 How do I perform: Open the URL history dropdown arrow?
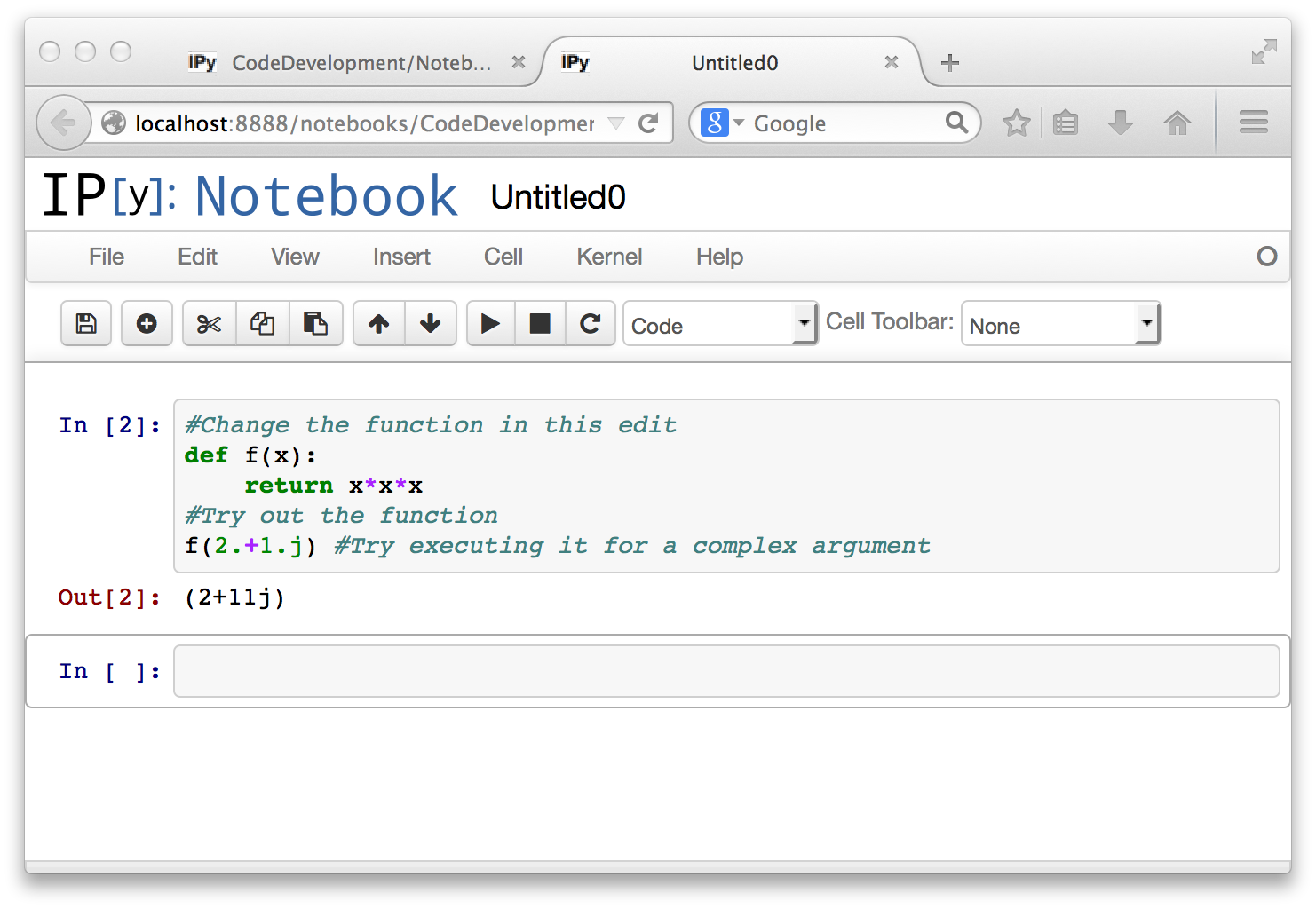coord(615,123)
